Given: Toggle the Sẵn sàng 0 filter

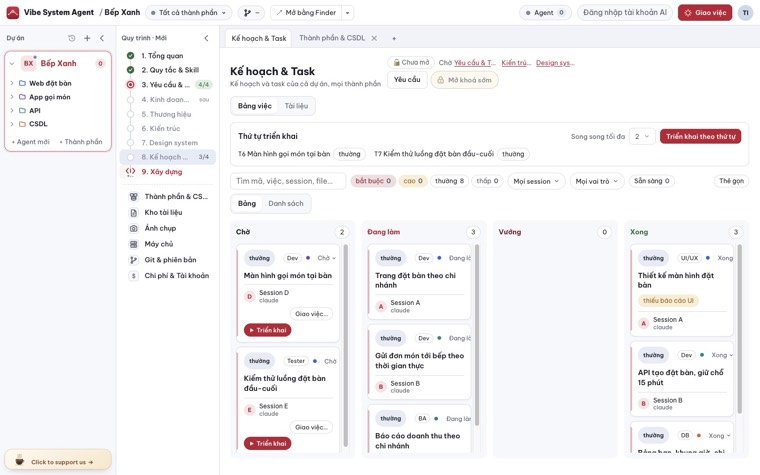Looking at the screenshot, I should tap(651, 181).
